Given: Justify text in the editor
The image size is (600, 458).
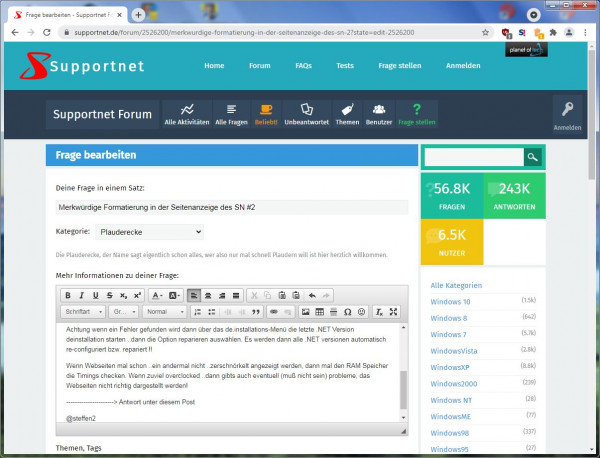Looking at the screenshot, I should pos(236,295).
